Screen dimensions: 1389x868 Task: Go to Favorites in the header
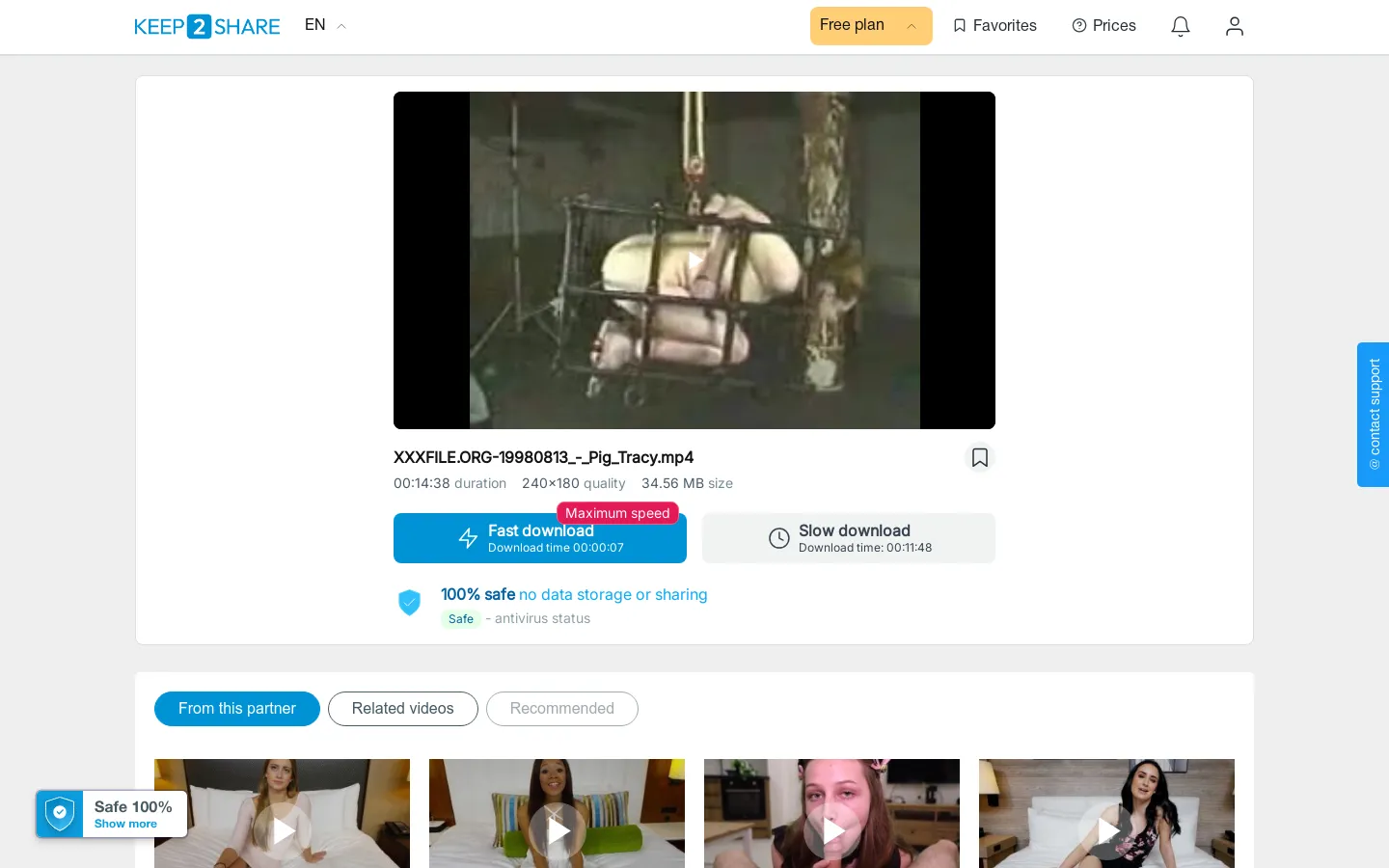coord(994,26)
